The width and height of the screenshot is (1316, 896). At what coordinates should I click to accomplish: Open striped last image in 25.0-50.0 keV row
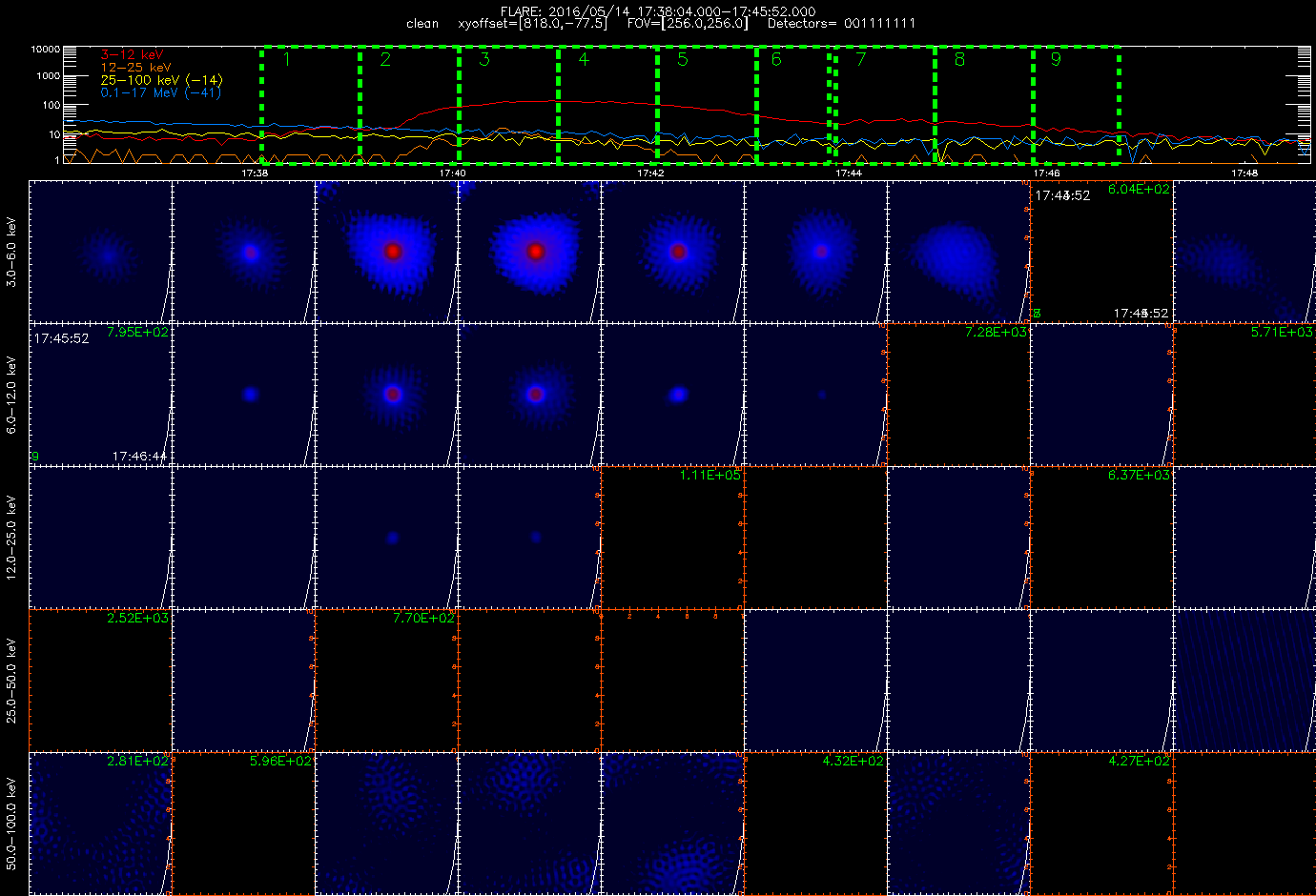coord(1245,681)
